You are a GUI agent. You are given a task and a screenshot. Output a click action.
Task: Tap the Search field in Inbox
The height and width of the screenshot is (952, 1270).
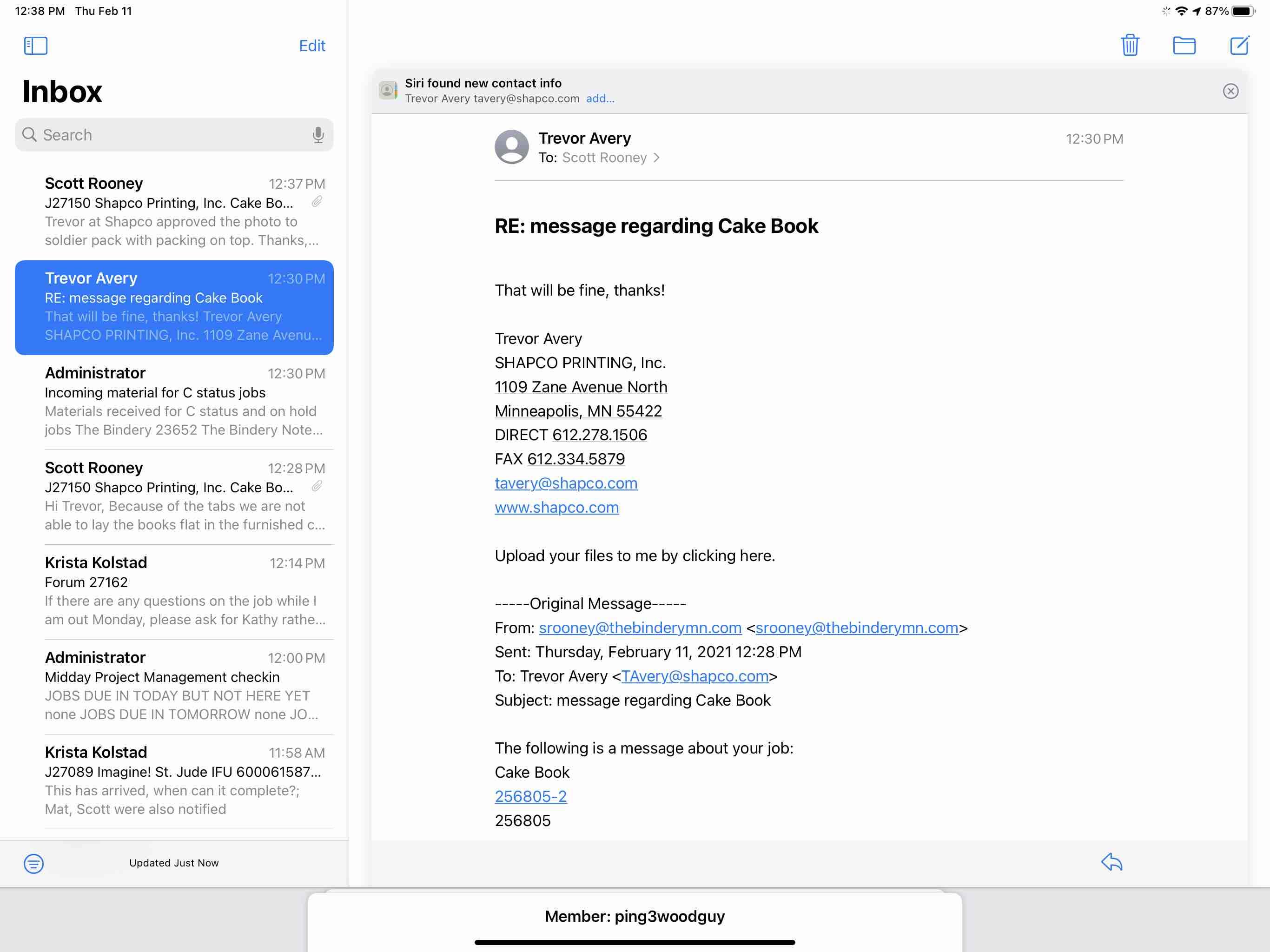point(166,135)
